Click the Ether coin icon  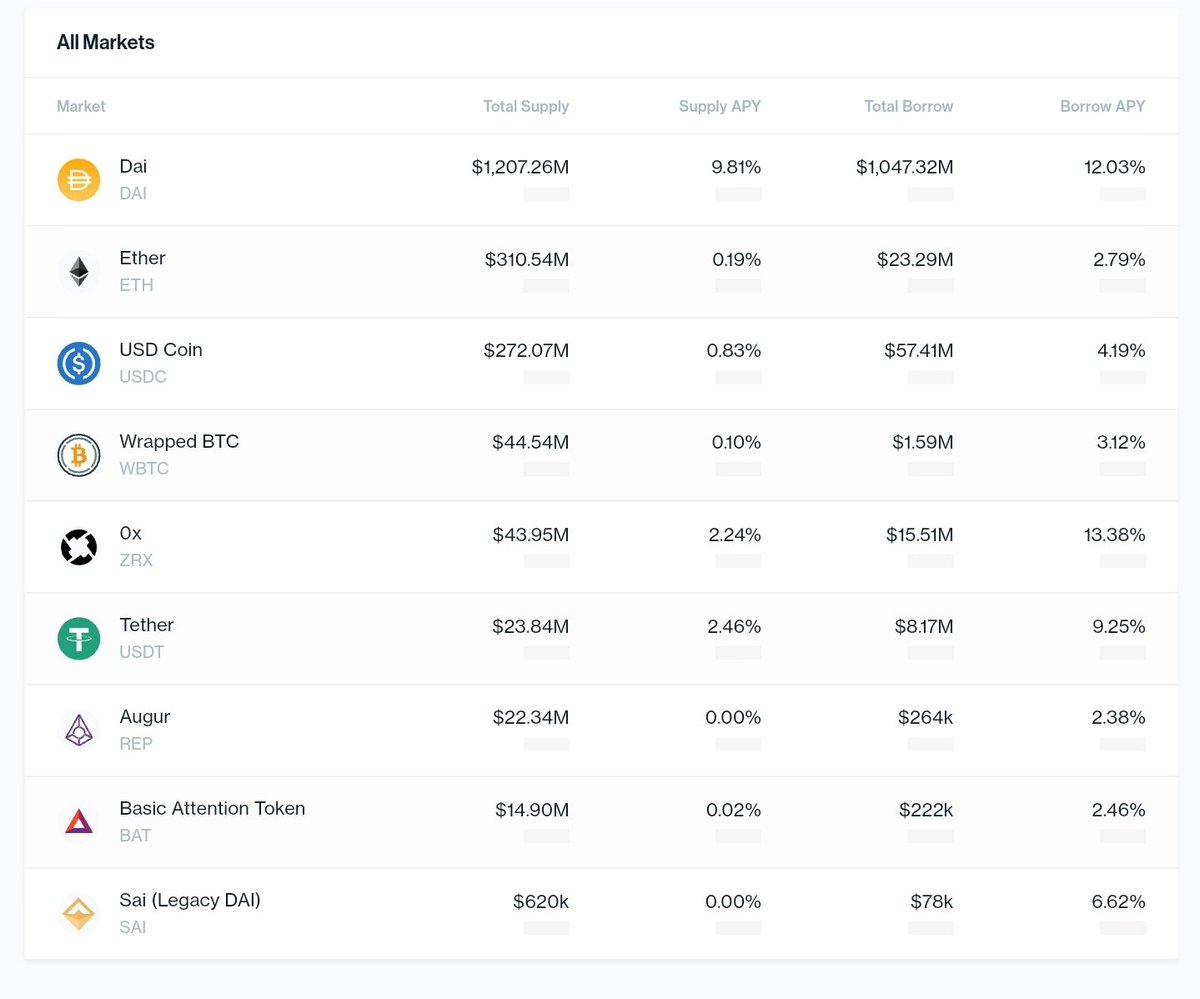tap(78, 271)
